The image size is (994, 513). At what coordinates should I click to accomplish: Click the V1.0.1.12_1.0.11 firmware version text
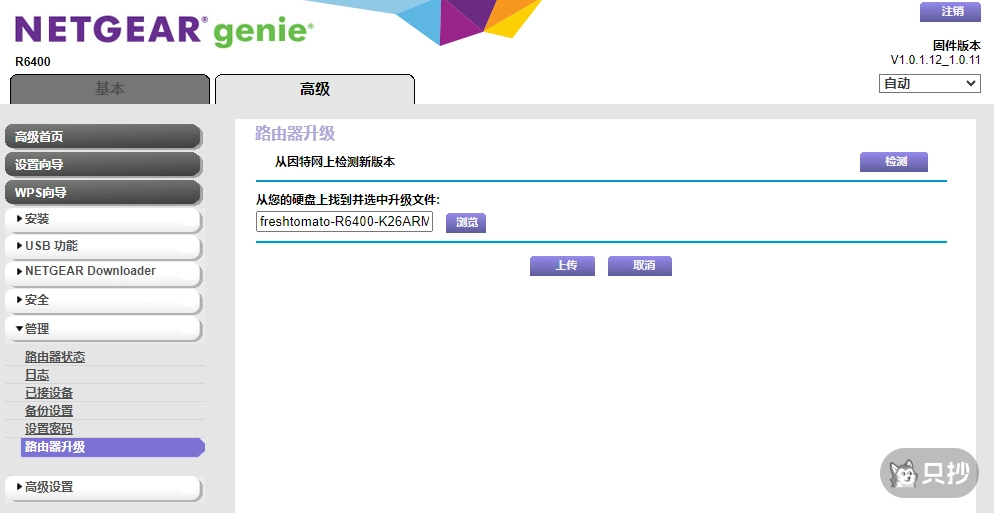click(x=935, y=60)
